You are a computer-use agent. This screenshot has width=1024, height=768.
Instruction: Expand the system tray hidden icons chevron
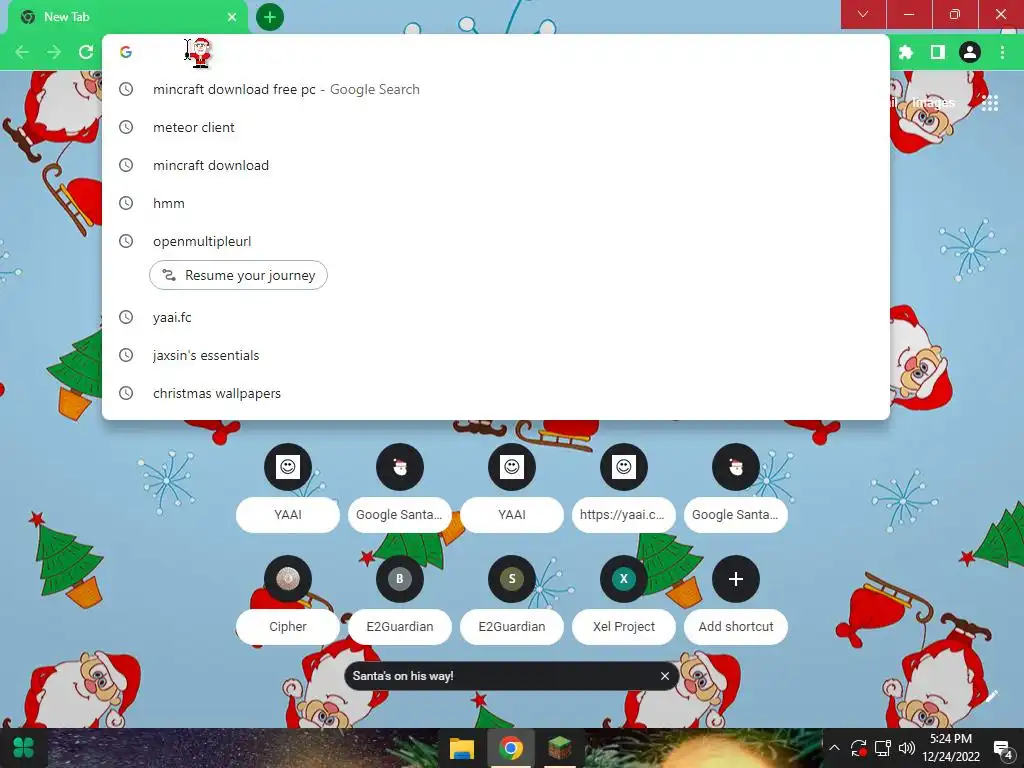[x=834, y=748]
